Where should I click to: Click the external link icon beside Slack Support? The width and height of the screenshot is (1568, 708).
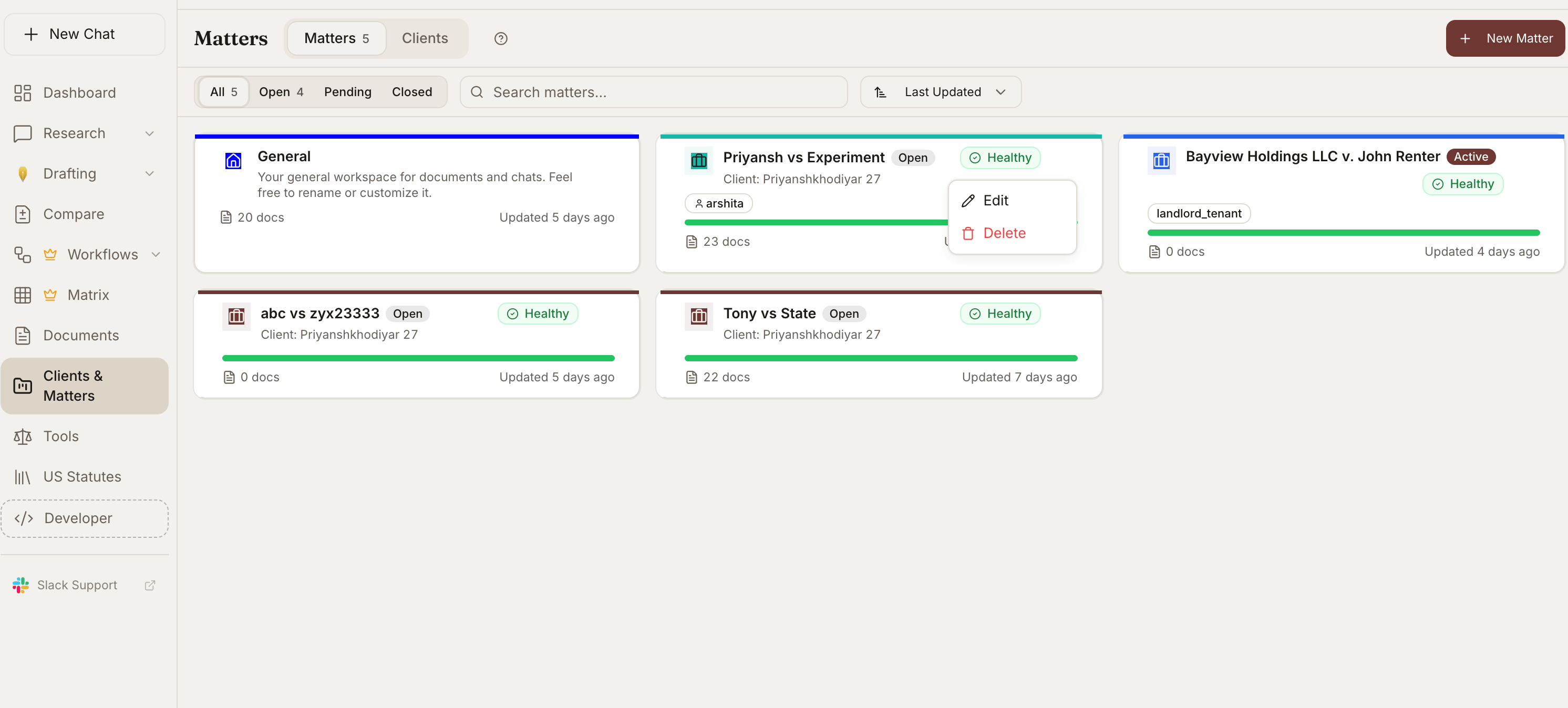[x=150, y=585]
